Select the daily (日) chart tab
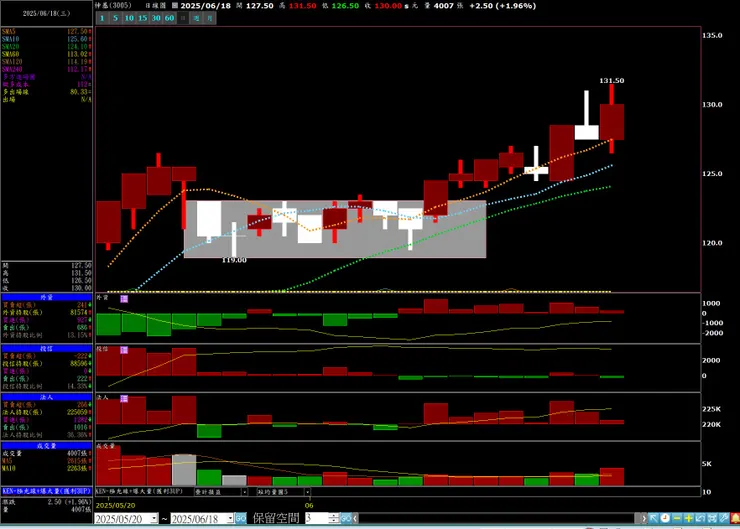740x529 pixels. [183, 18]
